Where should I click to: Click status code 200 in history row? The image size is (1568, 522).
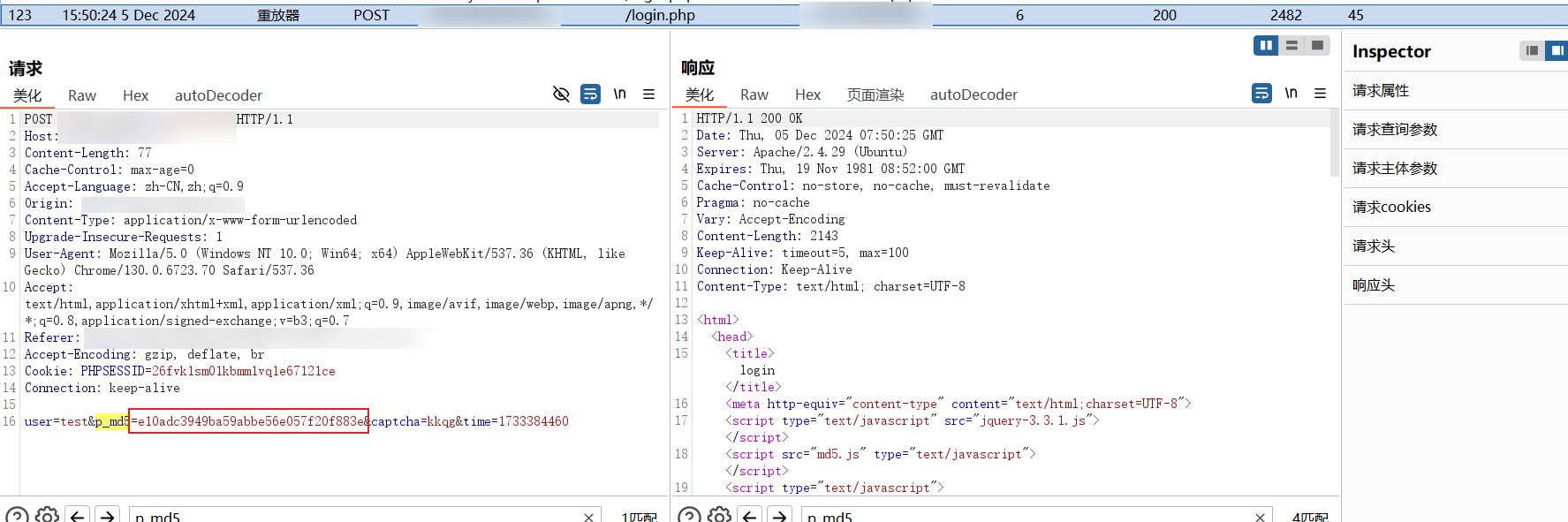1164,15
